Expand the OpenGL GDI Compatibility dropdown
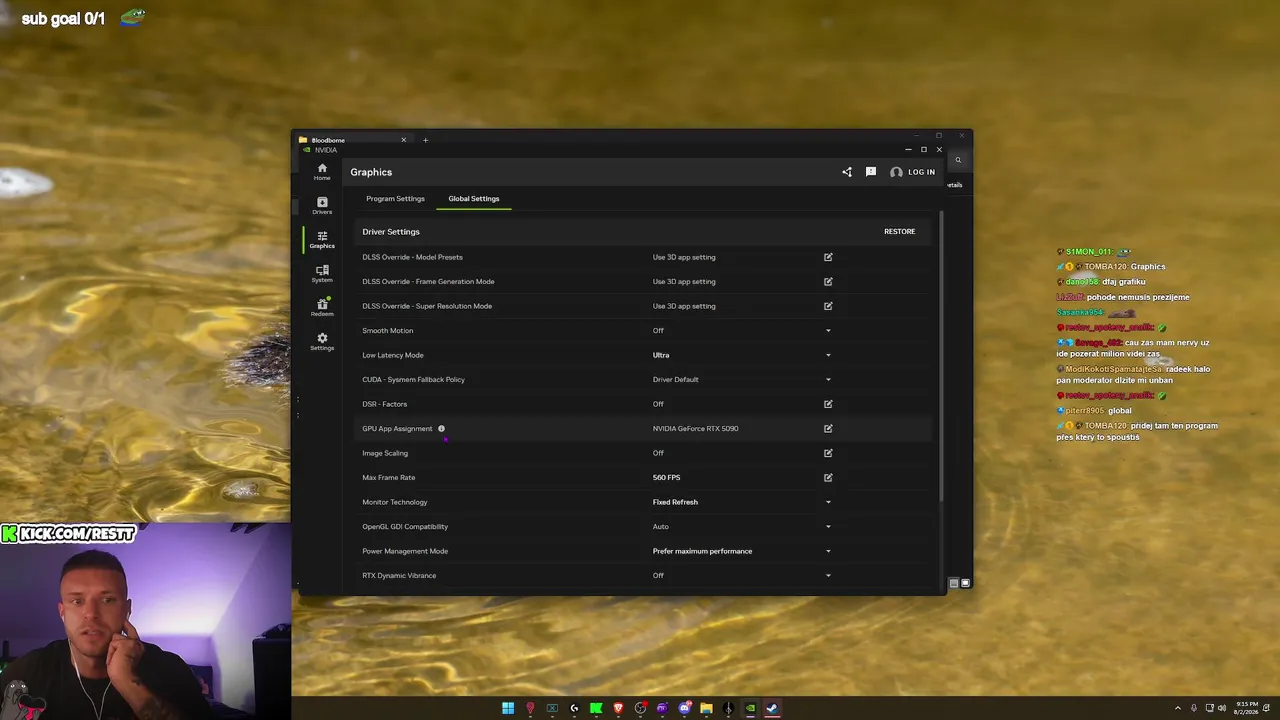Viewport: 1280px width, 720px height. (x=828, y=526)
